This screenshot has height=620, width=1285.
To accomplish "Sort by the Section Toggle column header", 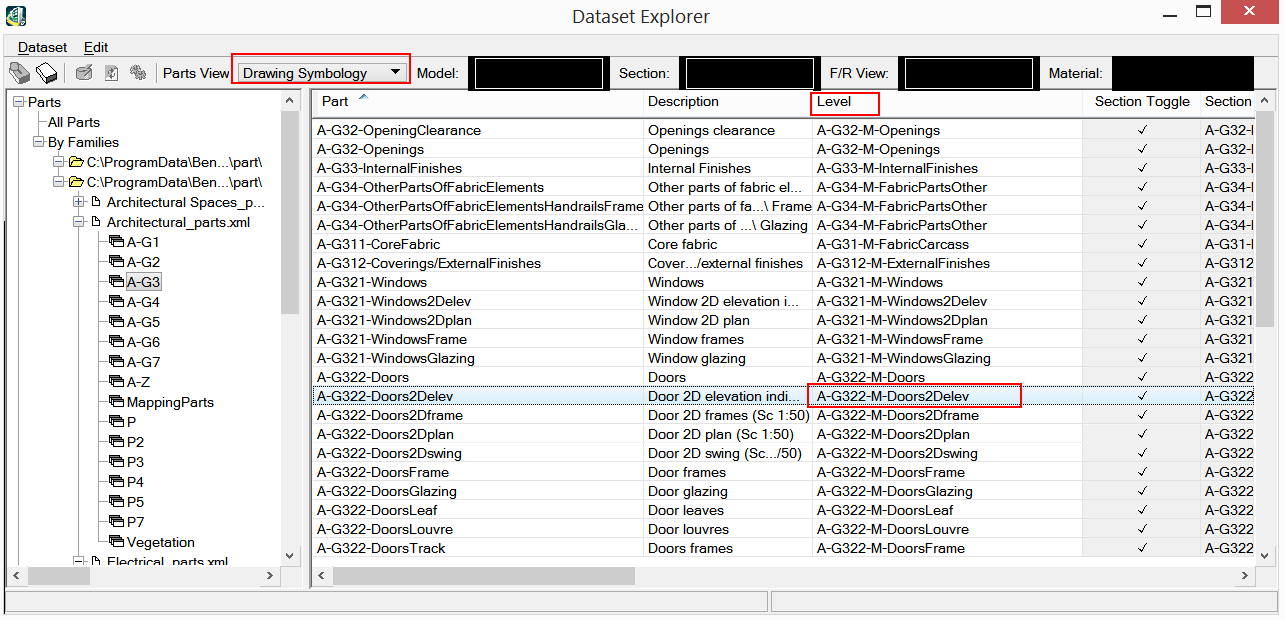I will tap(1142, 101).
